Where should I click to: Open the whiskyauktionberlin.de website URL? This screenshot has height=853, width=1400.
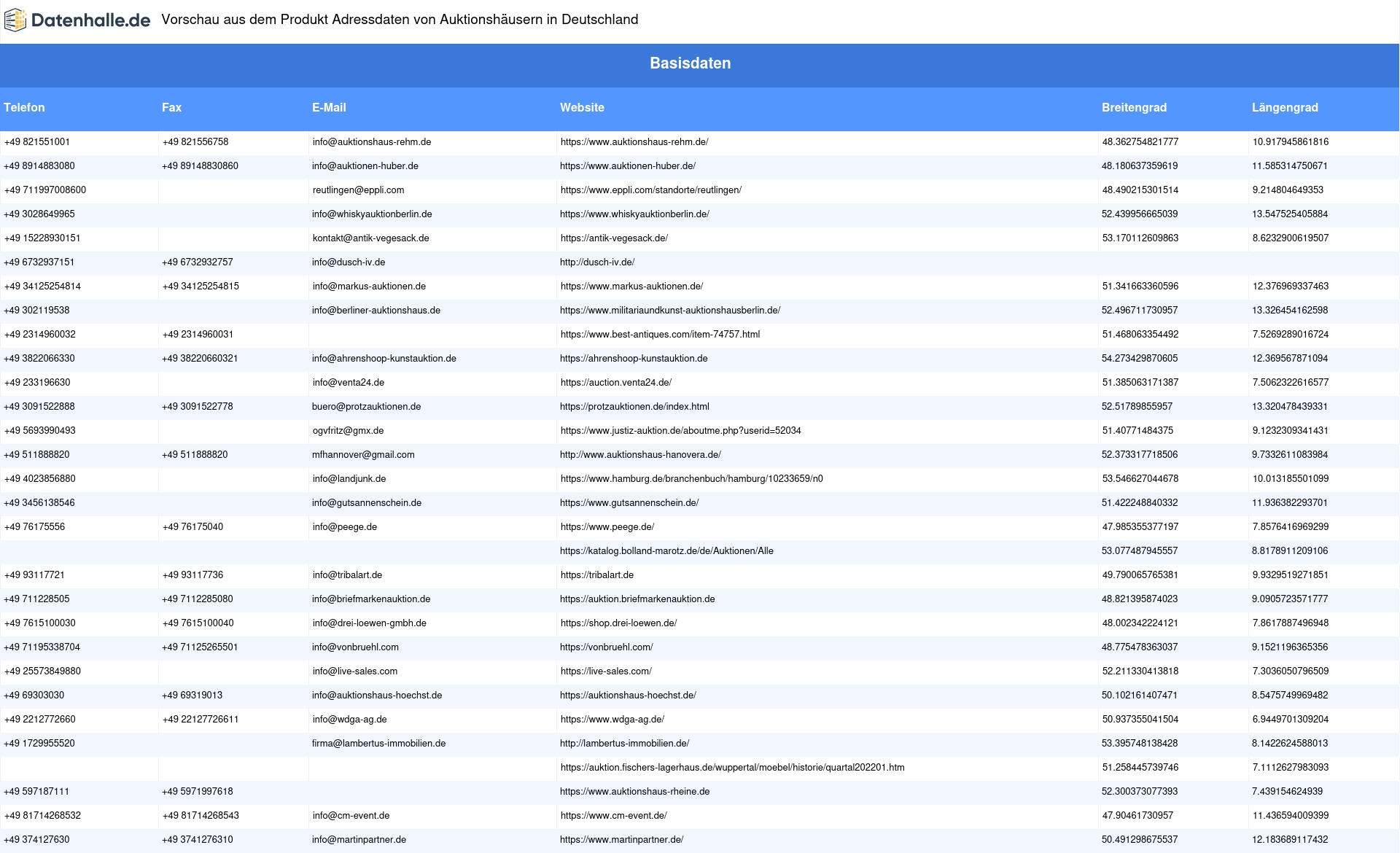tap(634, 214)
